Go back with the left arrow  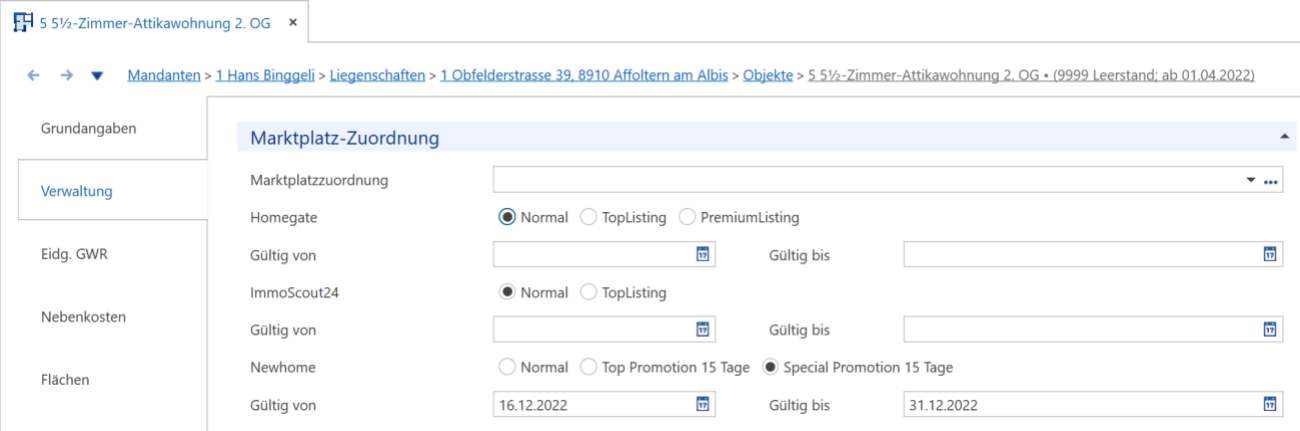35,75
